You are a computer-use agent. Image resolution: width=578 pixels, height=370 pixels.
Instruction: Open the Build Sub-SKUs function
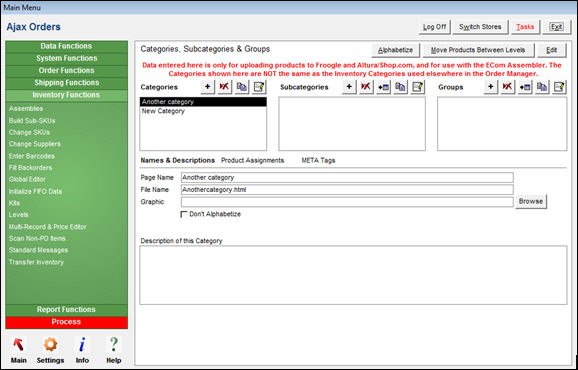click(x=32, y=121)
